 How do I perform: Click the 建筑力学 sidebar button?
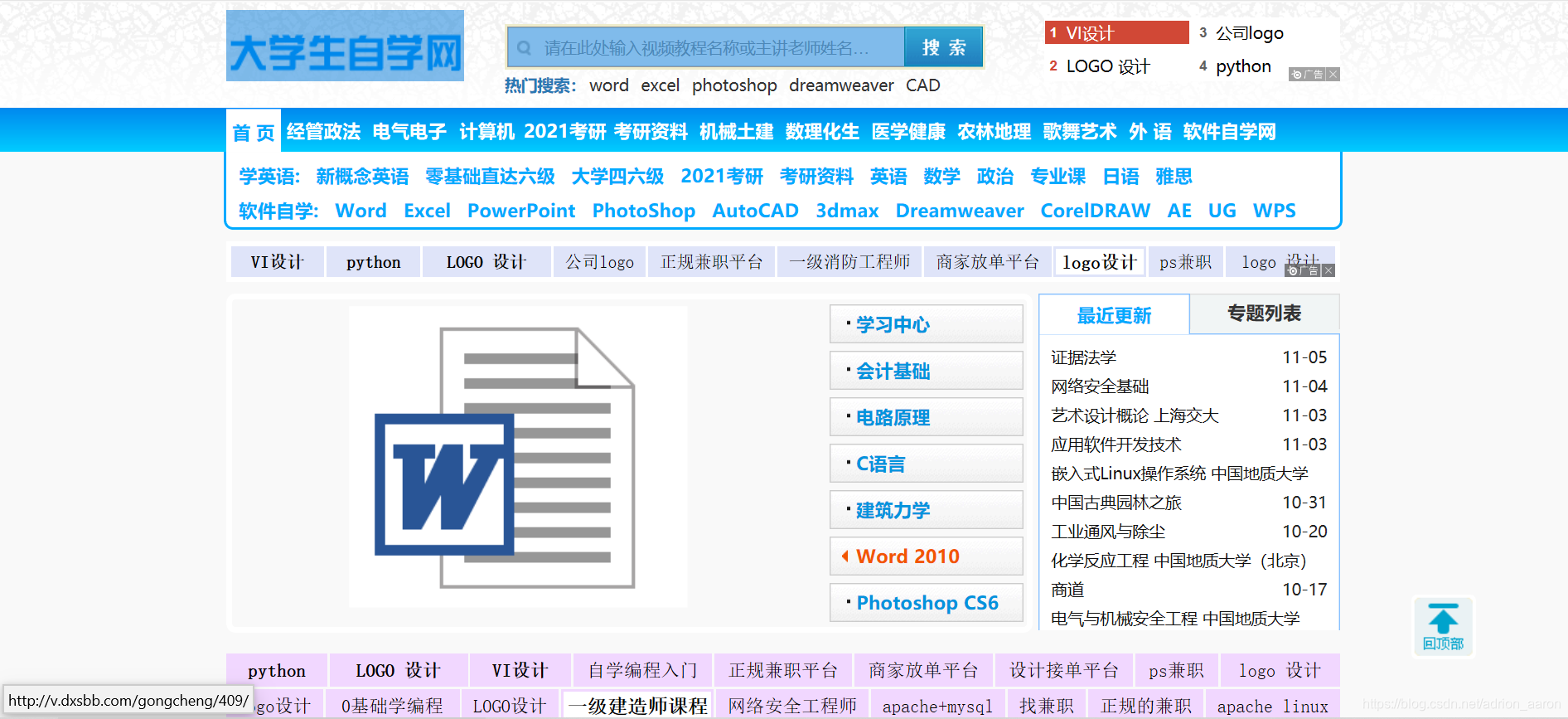[x=927, y=510]
